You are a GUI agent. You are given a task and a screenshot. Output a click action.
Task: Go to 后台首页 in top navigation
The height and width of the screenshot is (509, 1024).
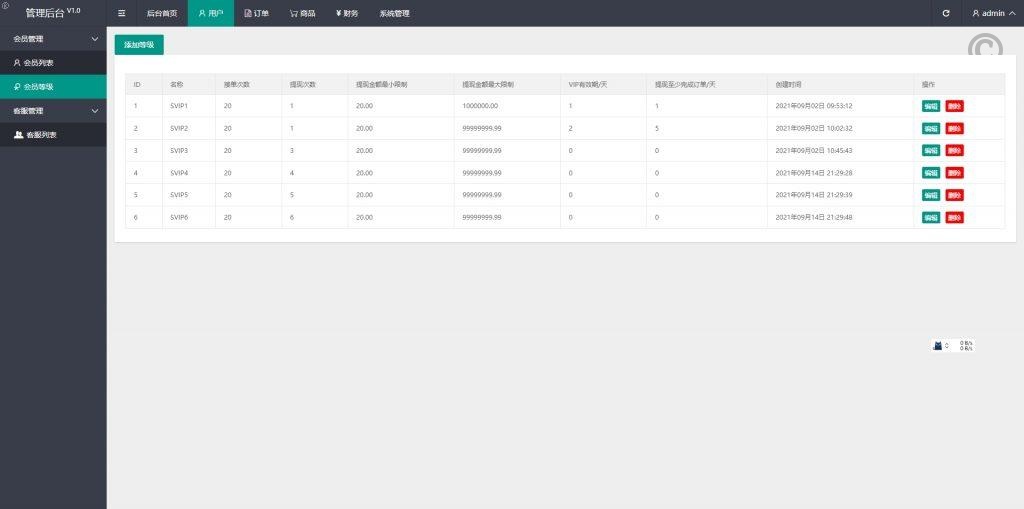pos(161,13)
